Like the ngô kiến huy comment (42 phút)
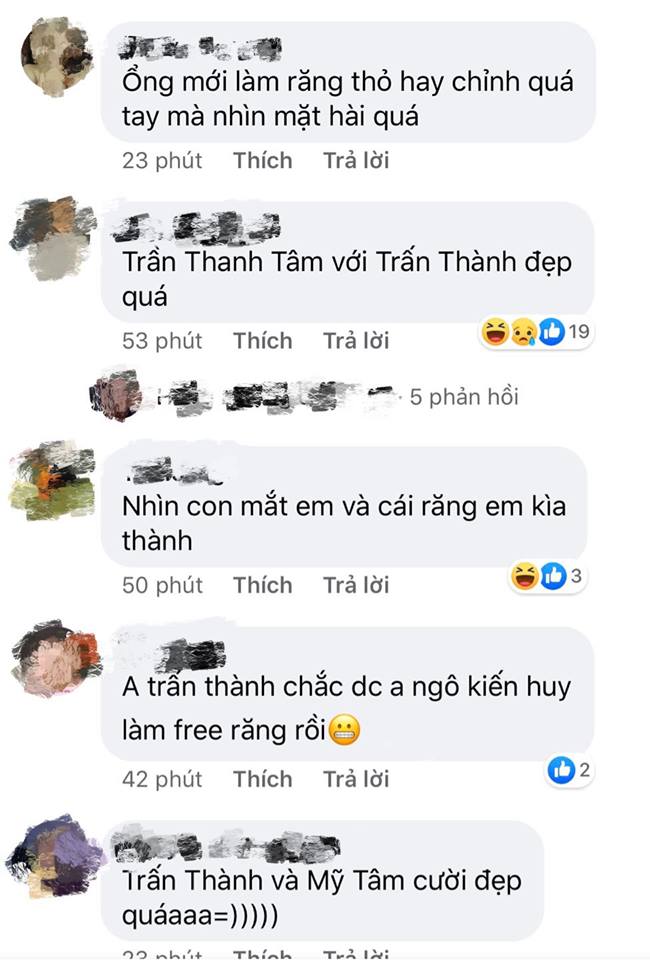Image resolution: width=650 pixels, height=960 pixels. [x=263, y=779]
